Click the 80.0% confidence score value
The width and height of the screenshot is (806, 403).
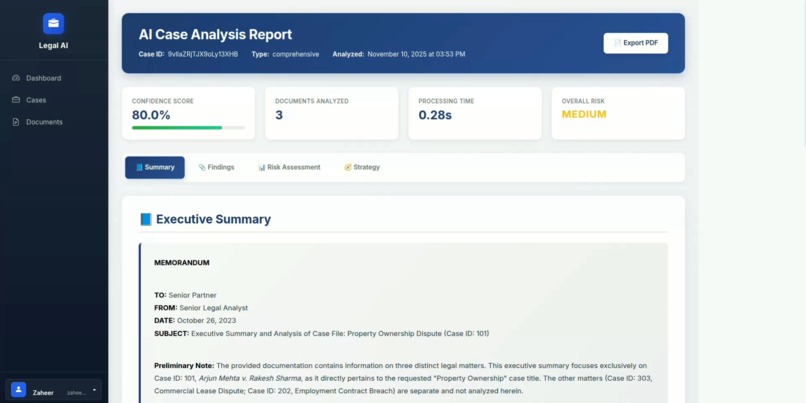coord(151,115)
